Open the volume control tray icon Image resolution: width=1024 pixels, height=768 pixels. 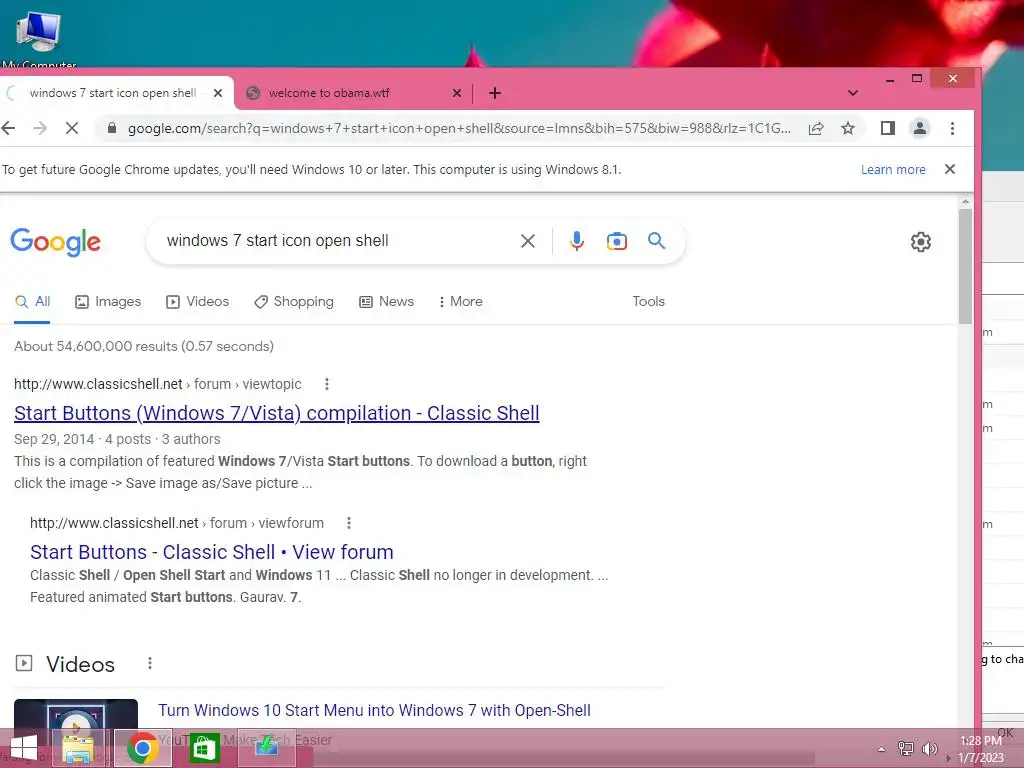[x=929, y=749]
